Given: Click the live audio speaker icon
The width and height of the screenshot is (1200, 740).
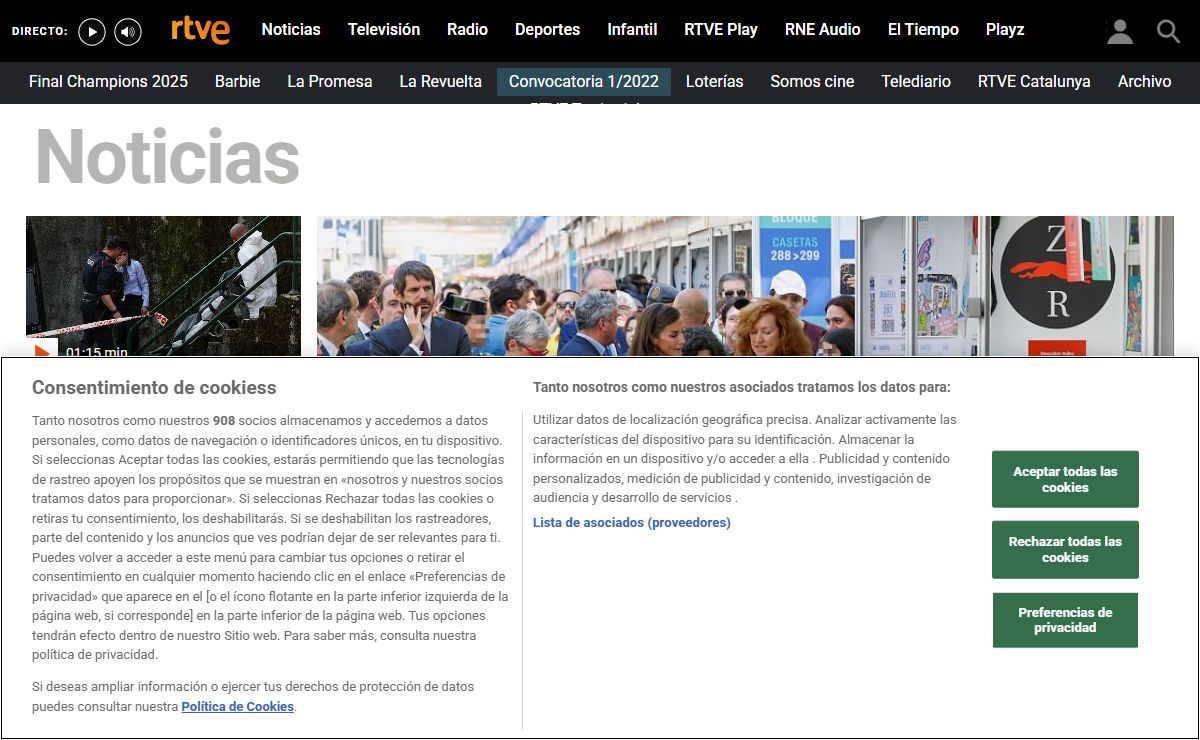Looking at the screenshot, I should (128, 32).
